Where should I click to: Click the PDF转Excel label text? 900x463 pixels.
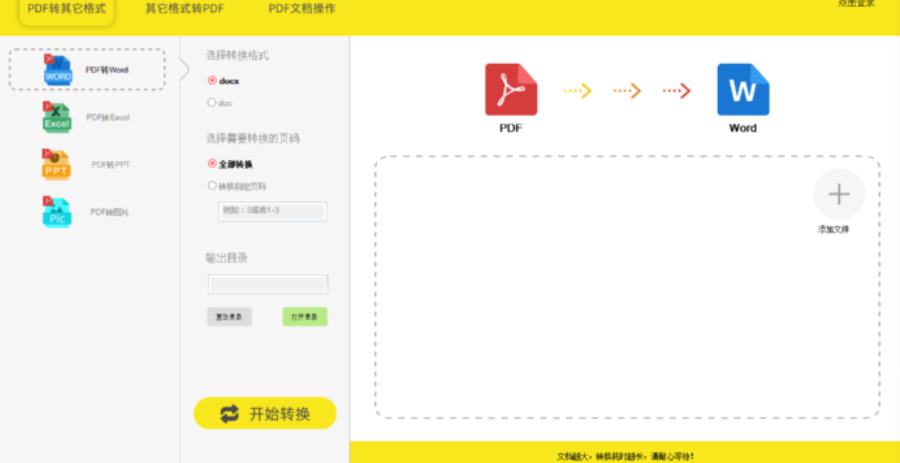click(x=108, y=118)
